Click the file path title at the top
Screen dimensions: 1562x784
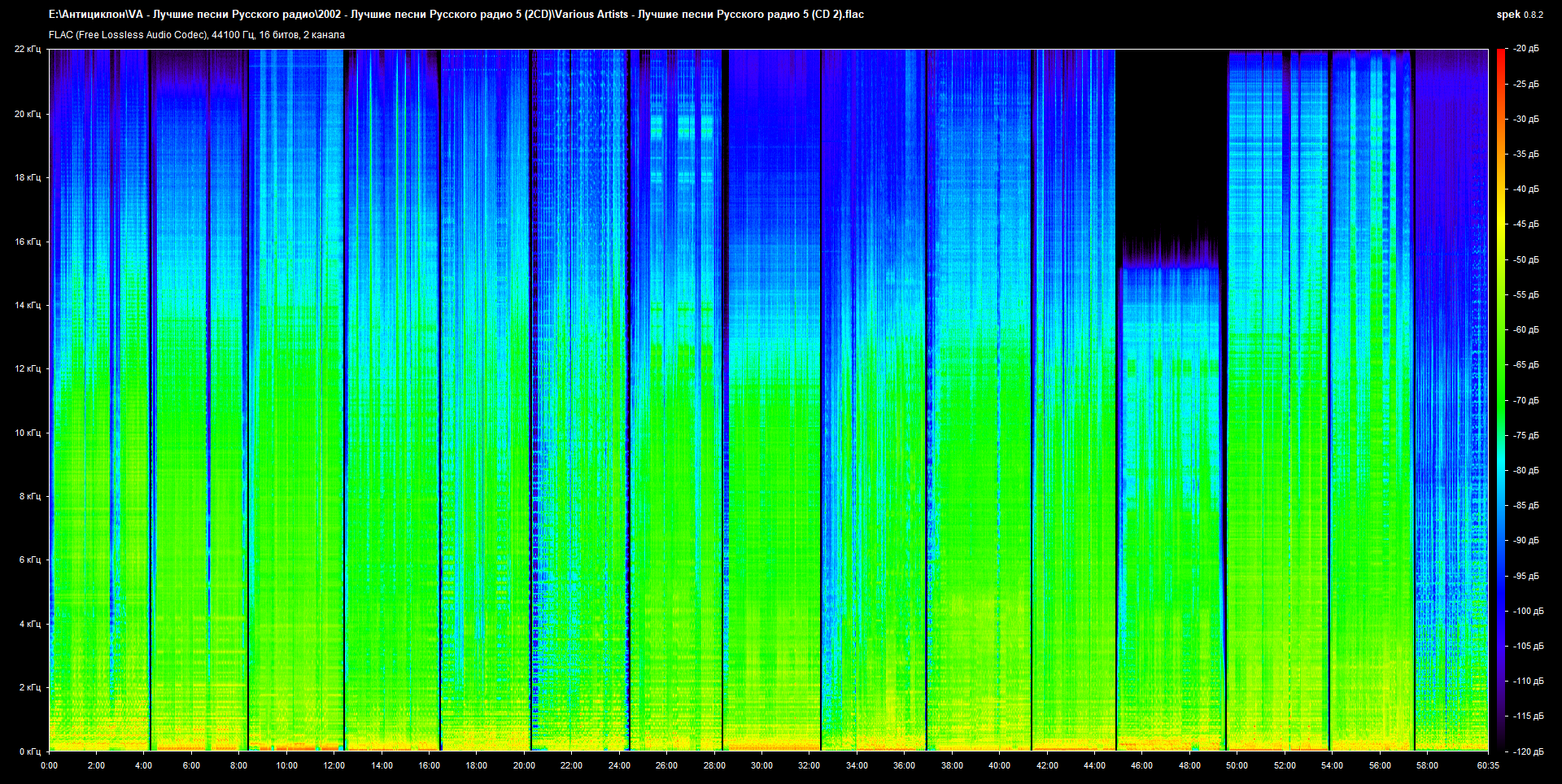456,15
